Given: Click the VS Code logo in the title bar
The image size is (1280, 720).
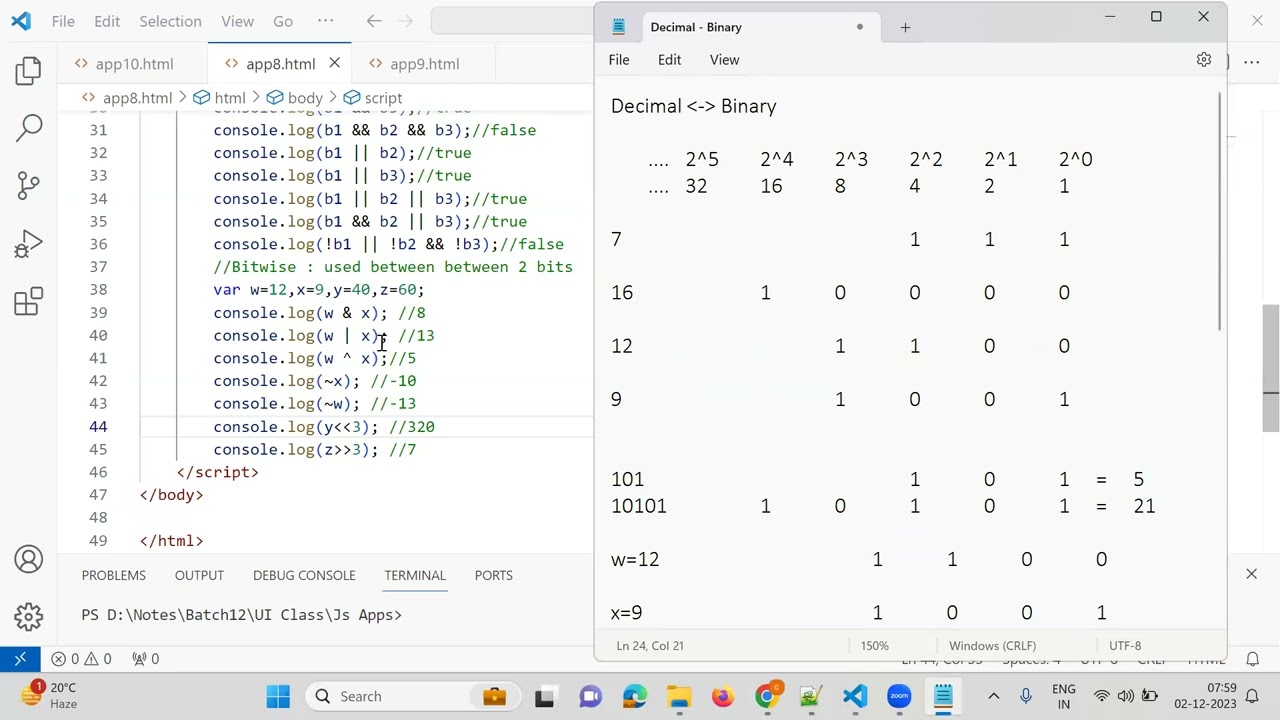Looking at the screenshot, I should [20, 21].
